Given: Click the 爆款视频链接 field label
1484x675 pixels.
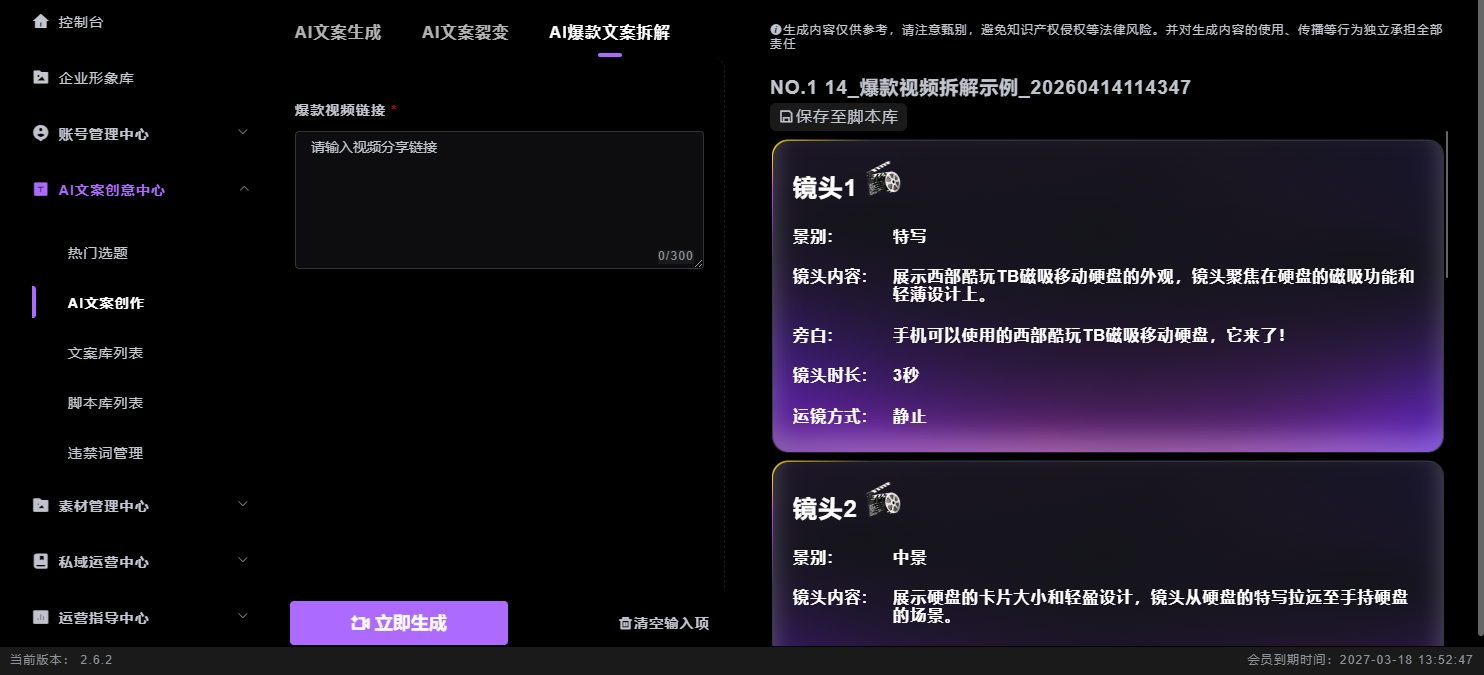Looking at the screenshot, I should tap(340, 109).
